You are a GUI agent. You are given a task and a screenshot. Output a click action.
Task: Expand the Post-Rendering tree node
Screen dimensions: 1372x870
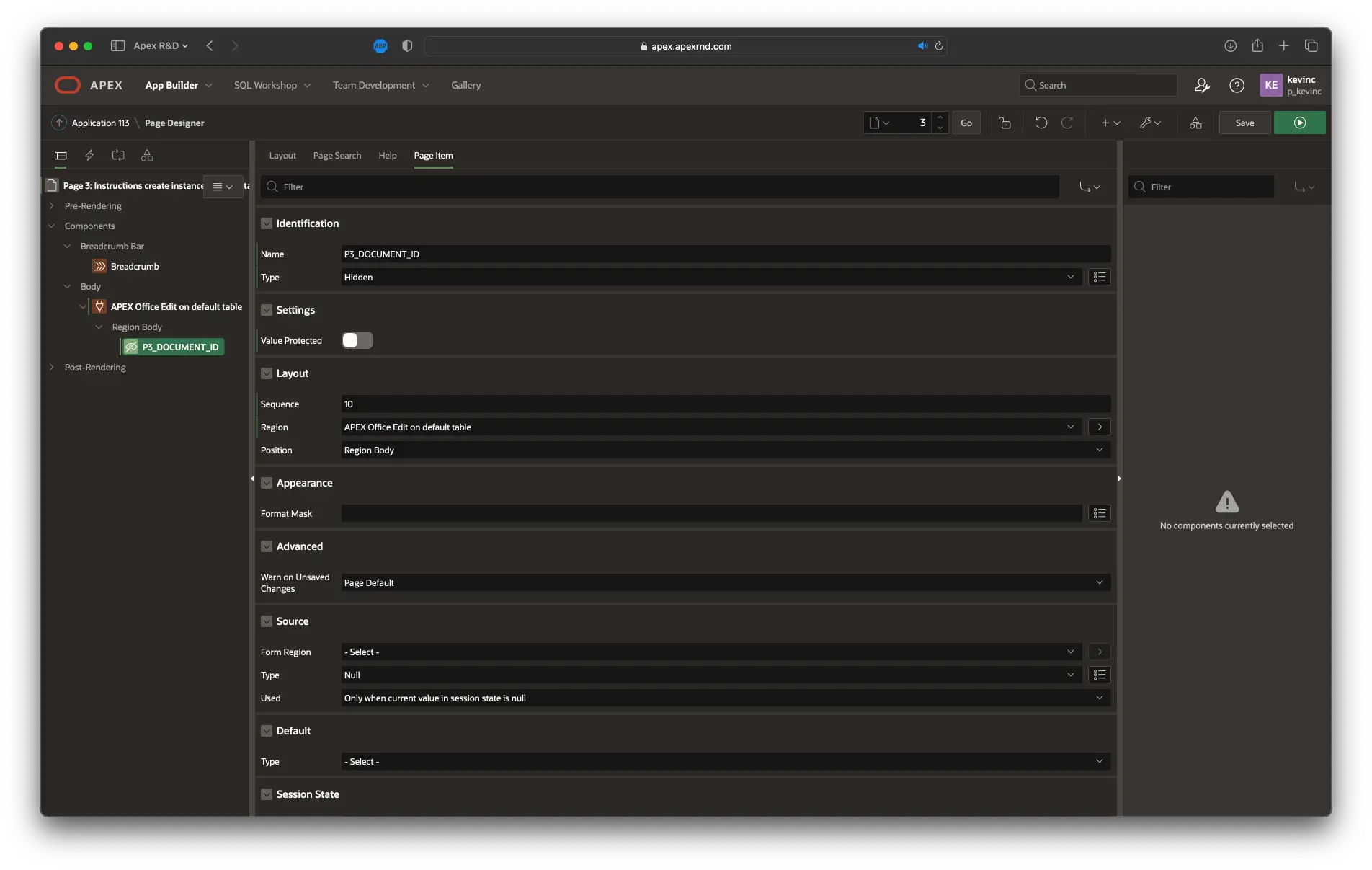52,367
